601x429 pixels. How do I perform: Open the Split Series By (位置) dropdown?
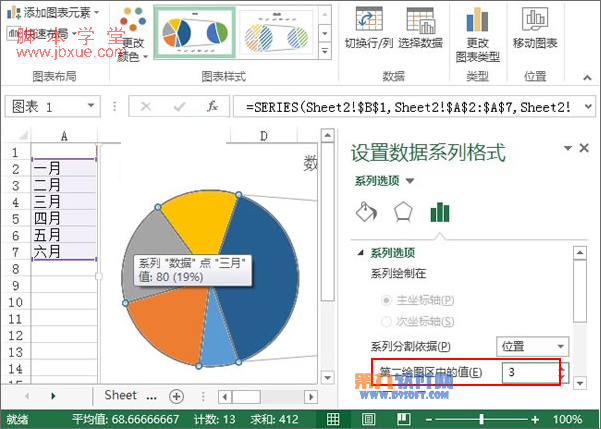pos(534,346)
